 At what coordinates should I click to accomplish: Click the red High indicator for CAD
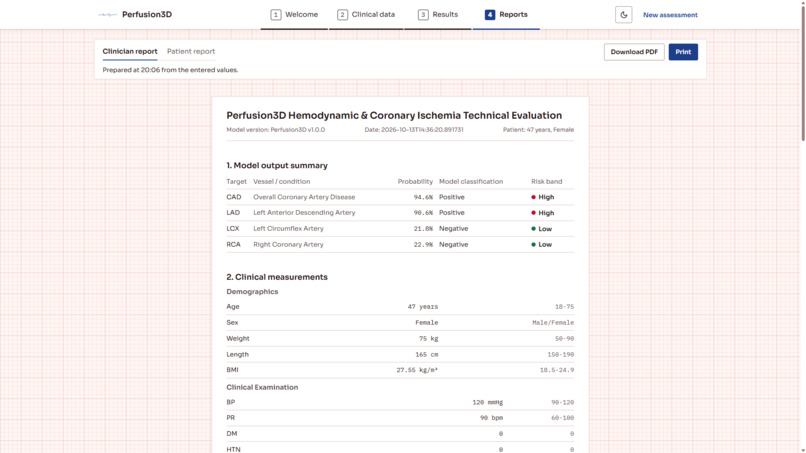click(x=534, y=197)
